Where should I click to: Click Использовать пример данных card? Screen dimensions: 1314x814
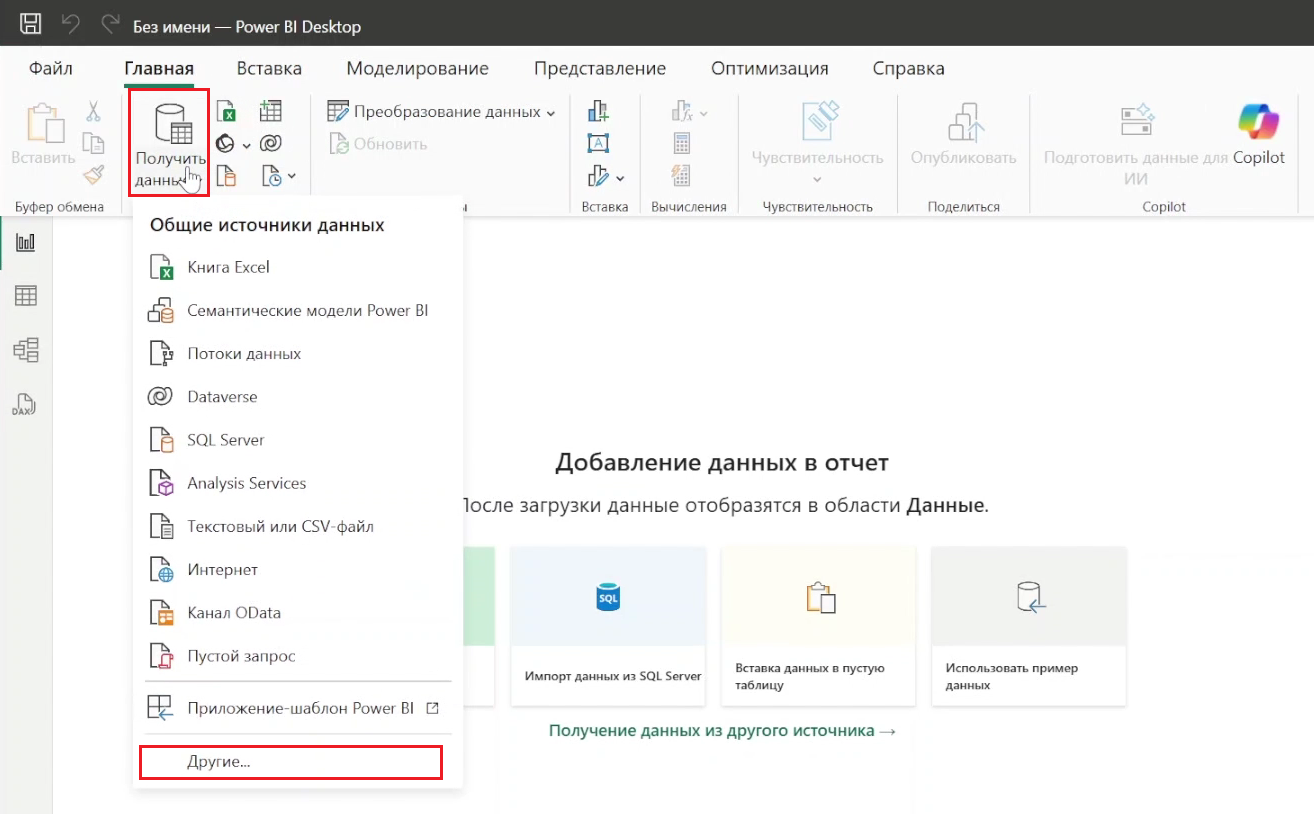pos(1029,626)
